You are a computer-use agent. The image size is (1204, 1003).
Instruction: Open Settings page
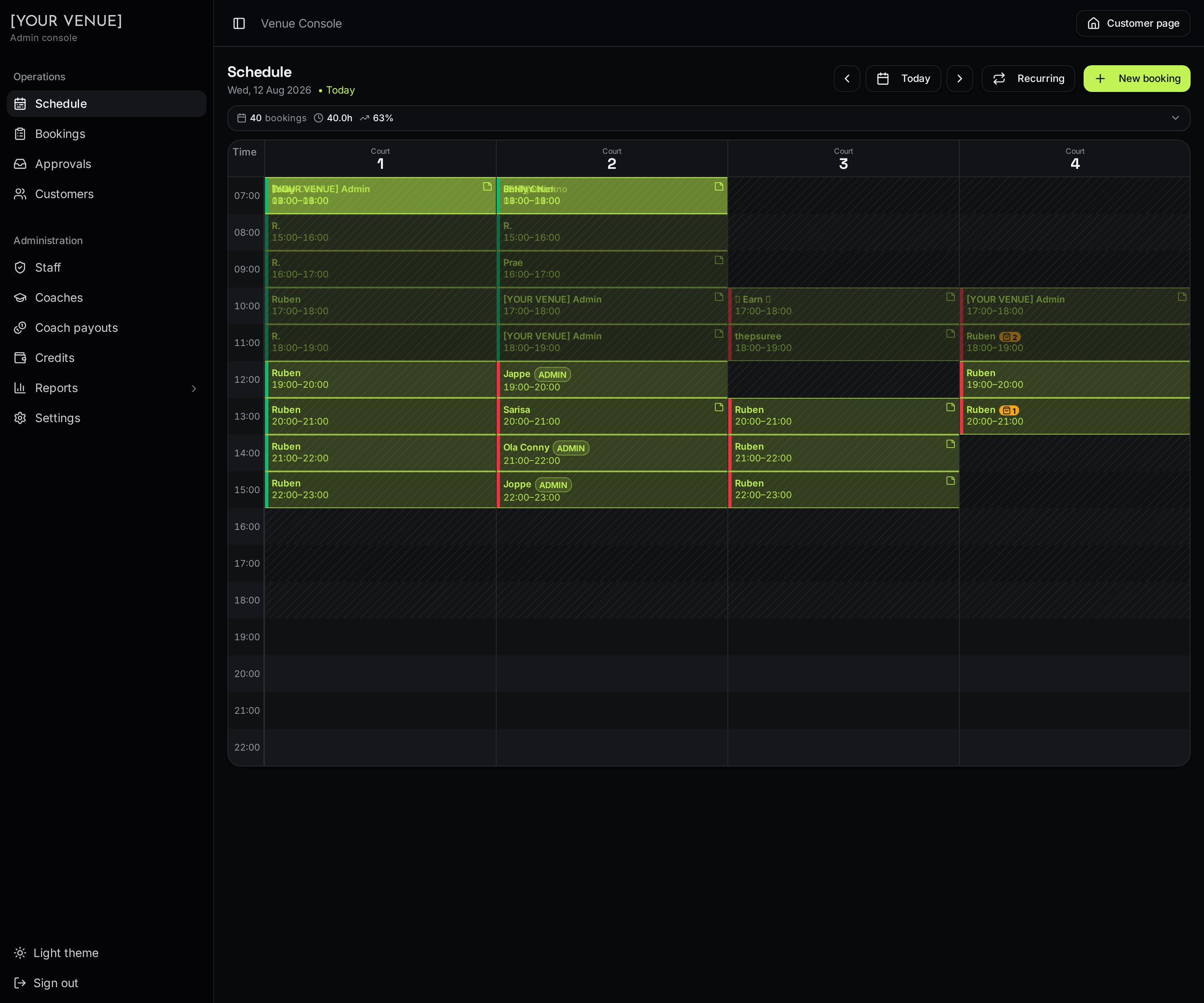tap(107, 418)
